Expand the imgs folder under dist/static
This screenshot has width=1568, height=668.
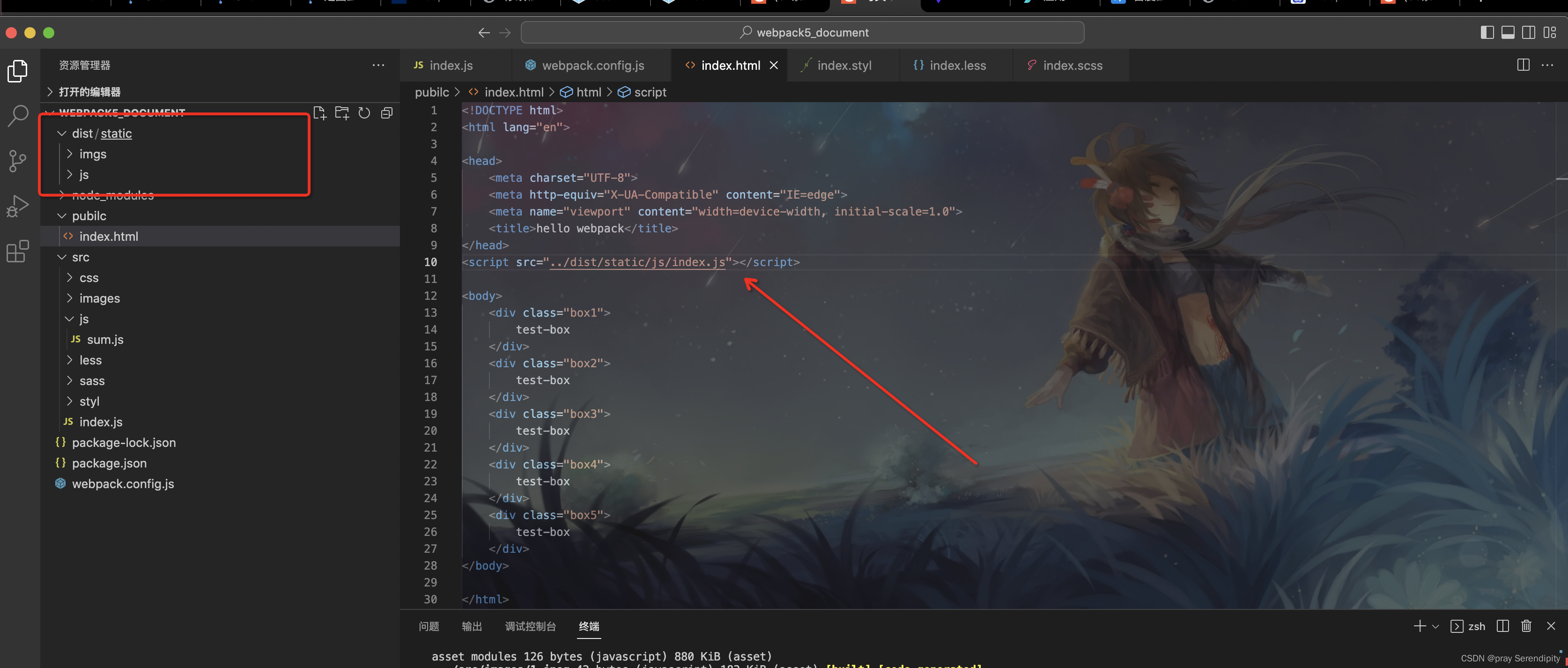pyautogui.click(x=93, y=154)
